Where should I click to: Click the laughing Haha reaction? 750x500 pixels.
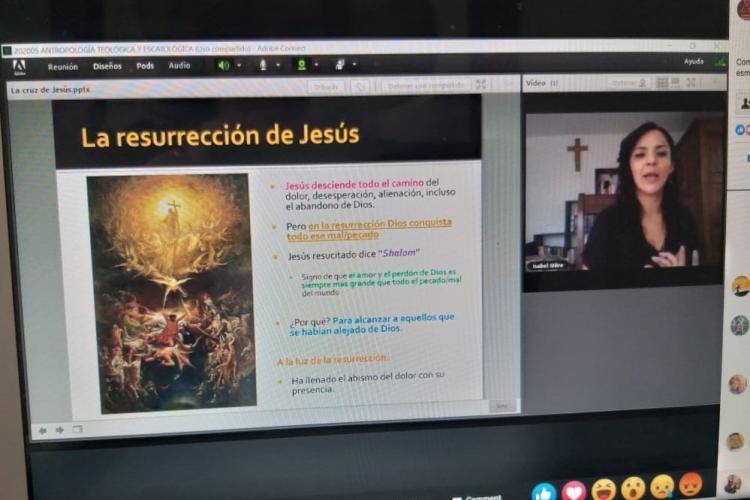[604, 489]
